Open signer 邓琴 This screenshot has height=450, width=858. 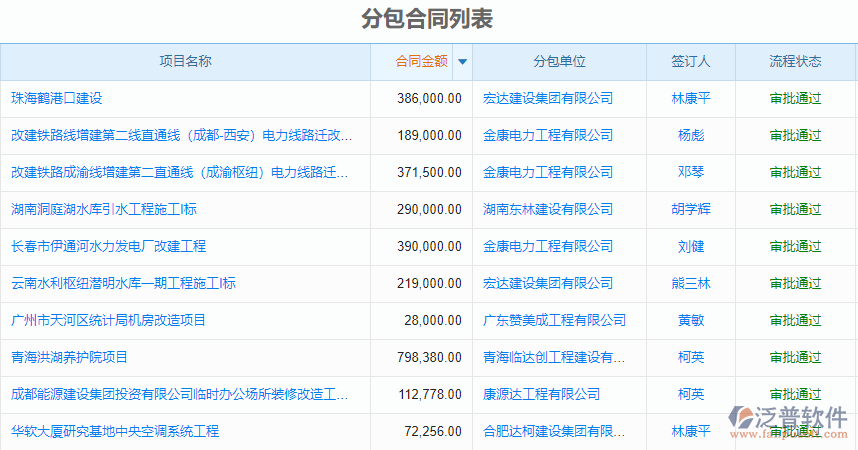[691, 172]
